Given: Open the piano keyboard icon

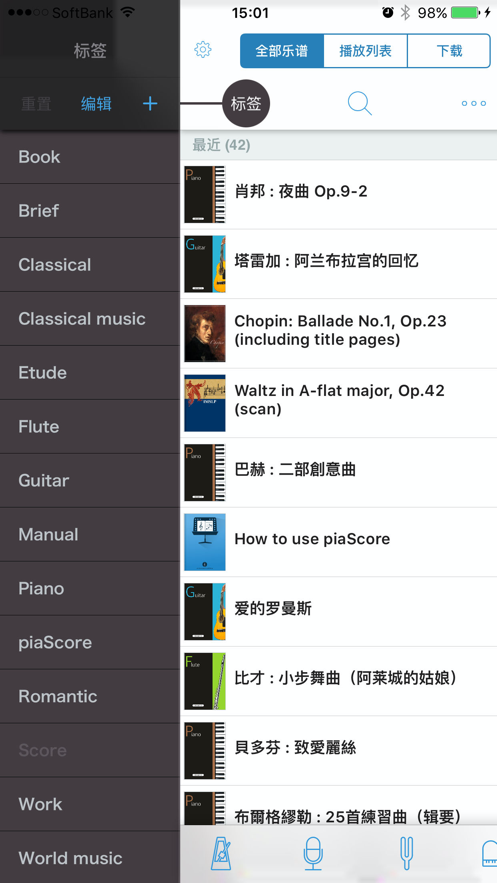Looking at the screenshot, I should pos(489,854).
